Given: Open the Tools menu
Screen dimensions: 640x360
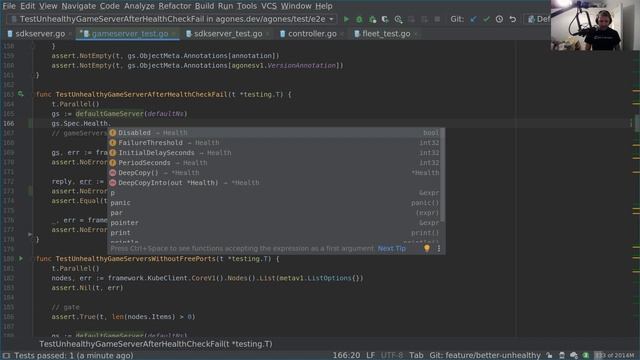Looking at the screenshot, I should click(x=247, y=6).
